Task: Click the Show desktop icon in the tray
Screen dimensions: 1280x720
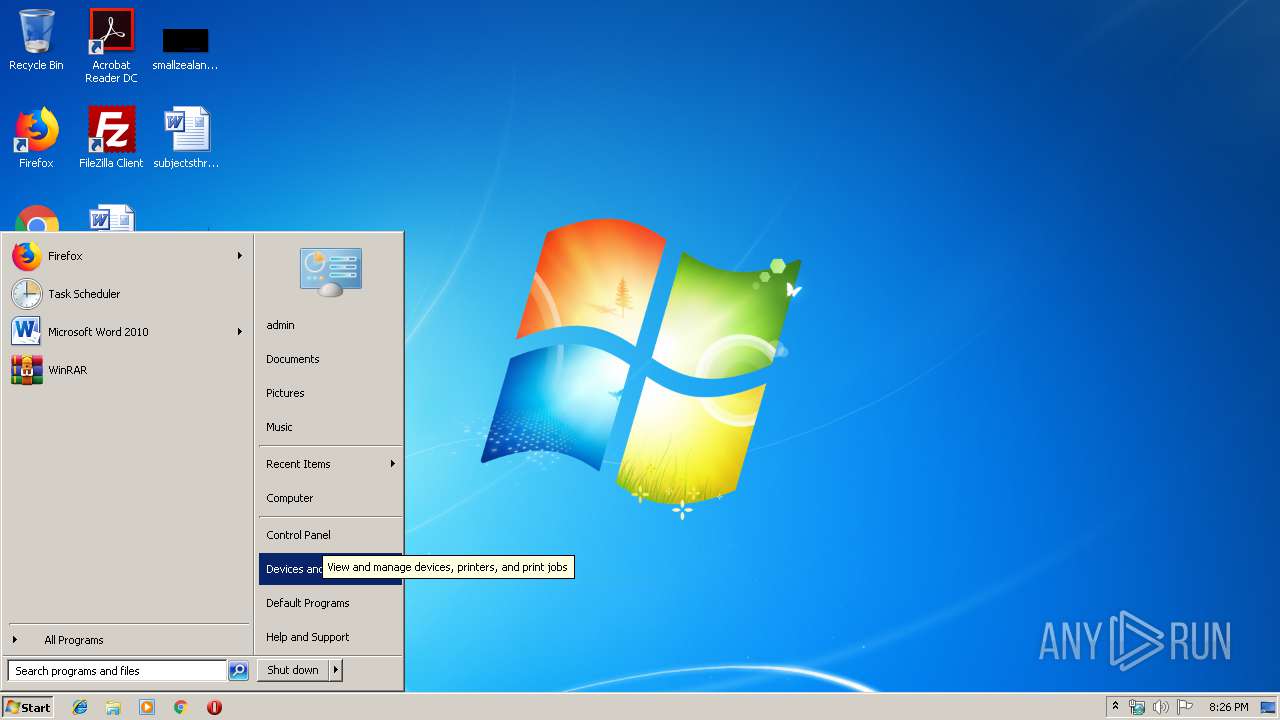Action: (x=1268, y=707)
